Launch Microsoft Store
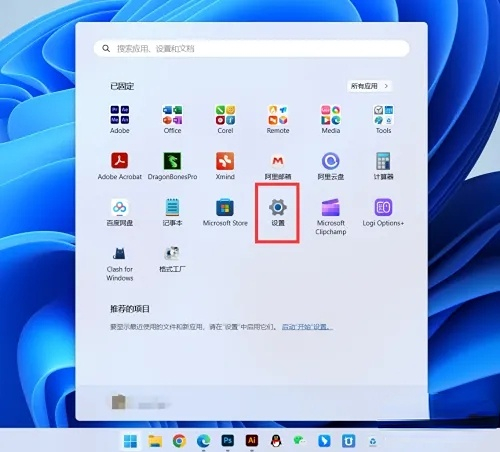 pyautogui.click(x=225, y=212)
